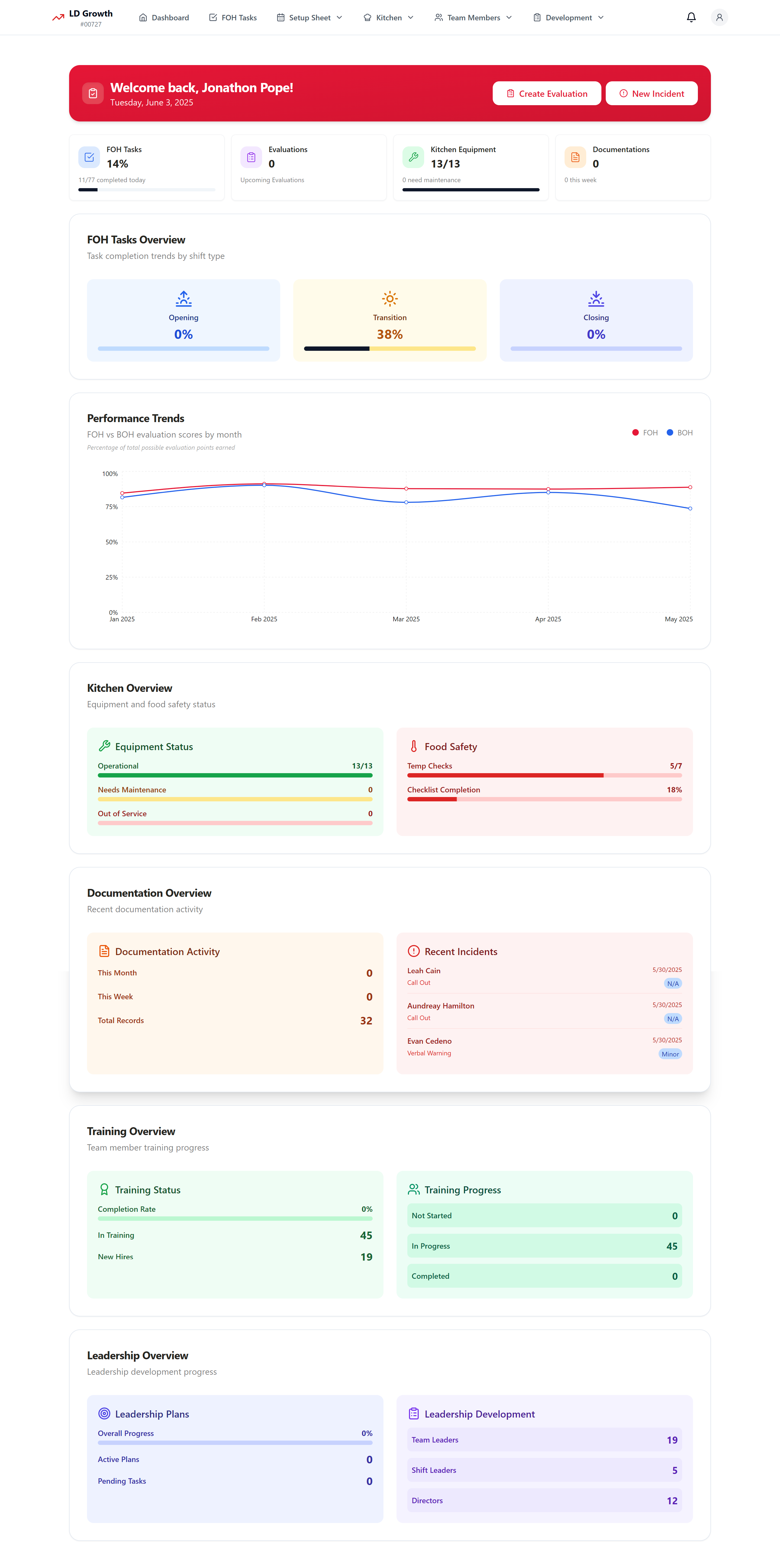The width and height of the screenshot is (780, 1568).
Task: Click the Recent Incidents alert icon
Action: click(x=414, y=951)
